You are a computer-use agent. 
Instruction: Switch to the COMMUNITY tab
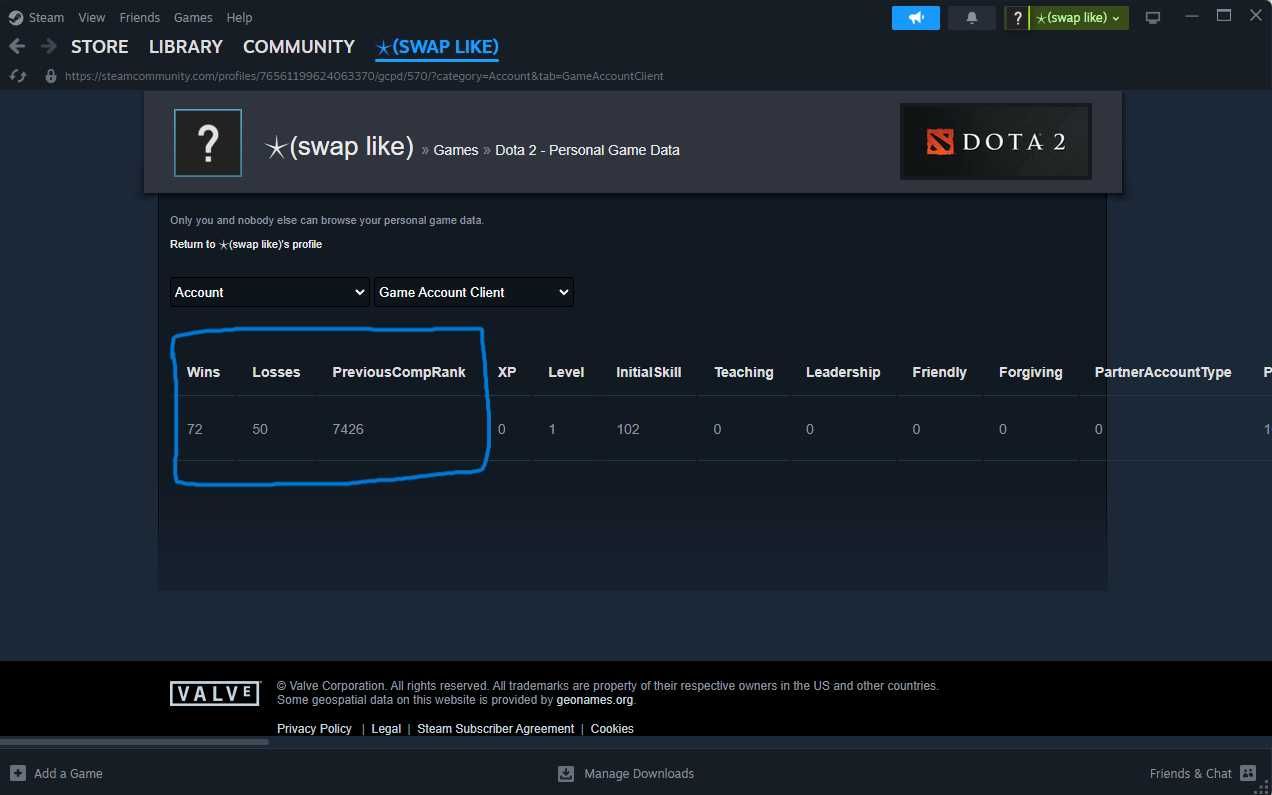[299, 47]
